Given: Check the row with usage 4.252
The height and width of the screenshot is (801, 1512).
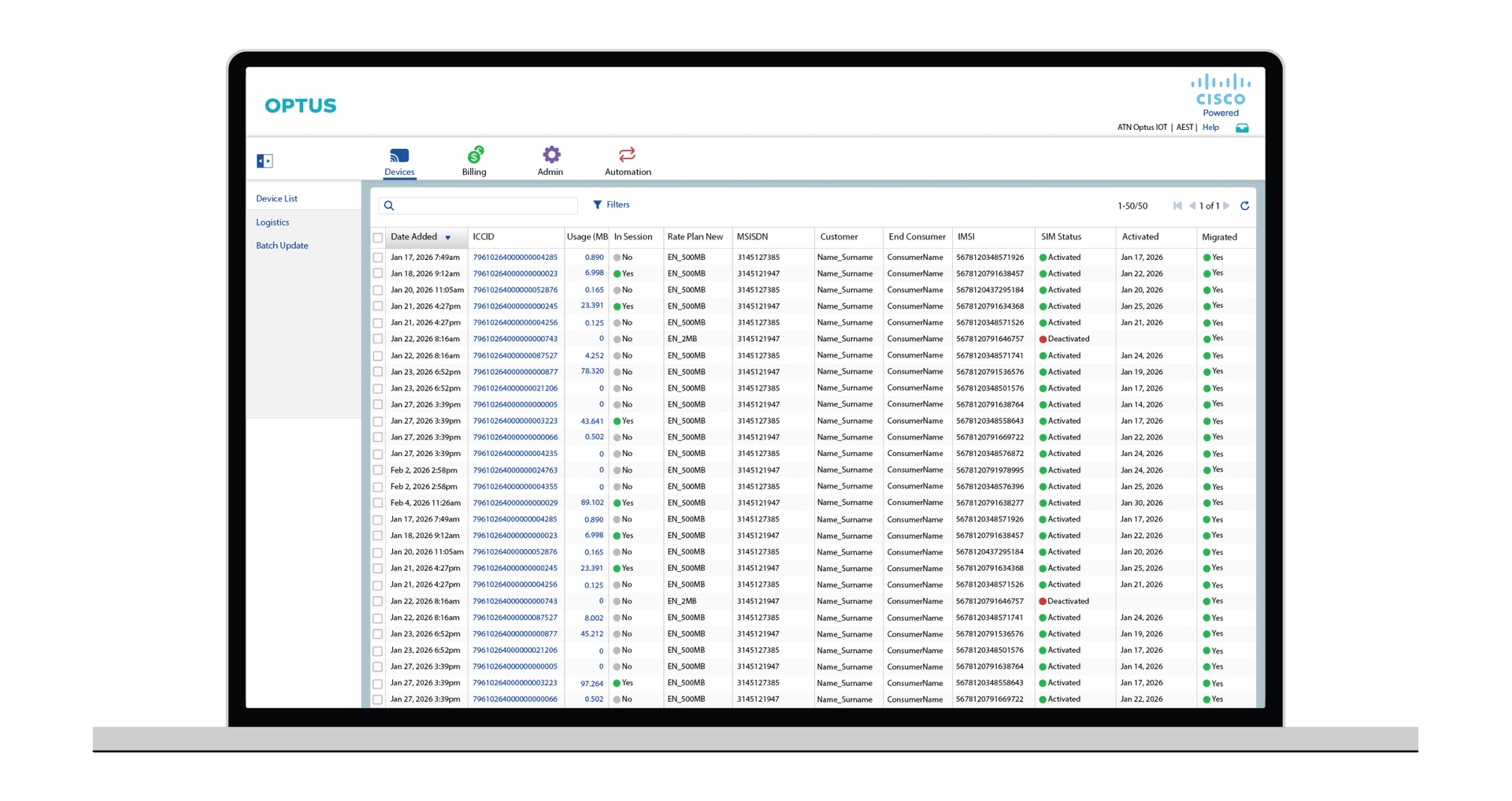Looking at the screenshot, I should click(378, 356).
